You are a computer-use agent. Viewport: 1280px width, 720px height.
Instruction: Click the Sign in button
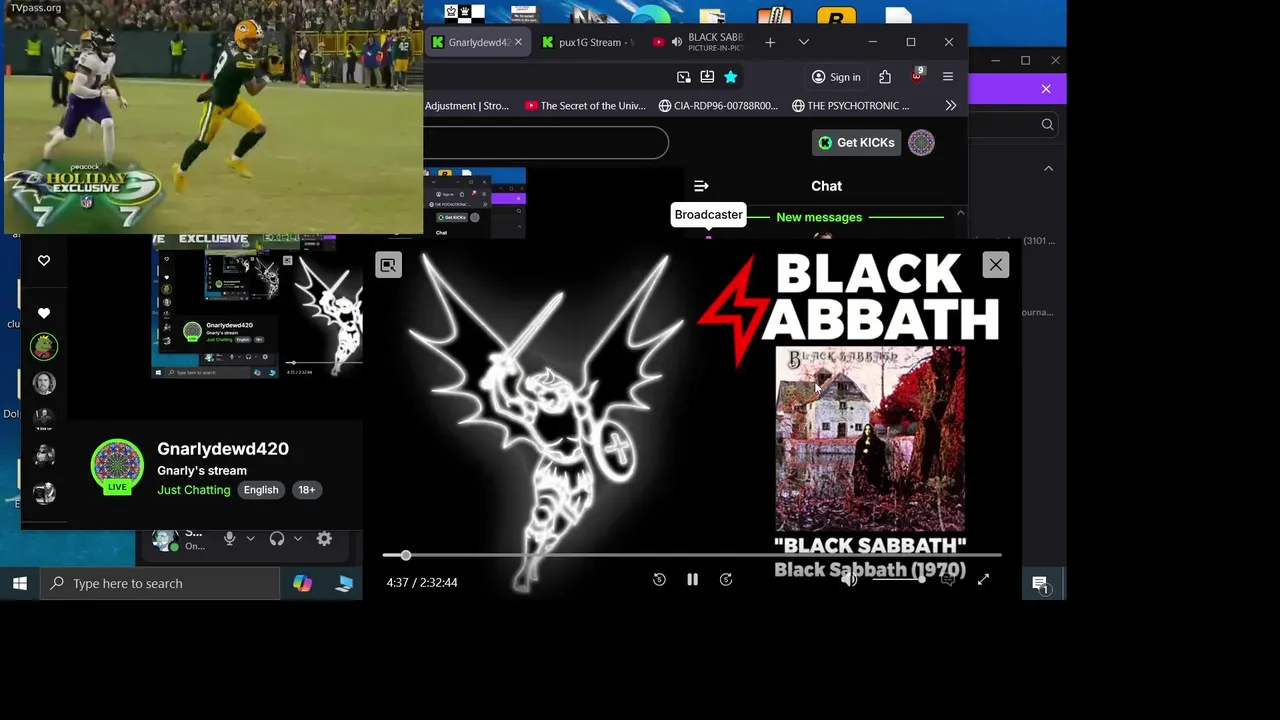(836, 77)
